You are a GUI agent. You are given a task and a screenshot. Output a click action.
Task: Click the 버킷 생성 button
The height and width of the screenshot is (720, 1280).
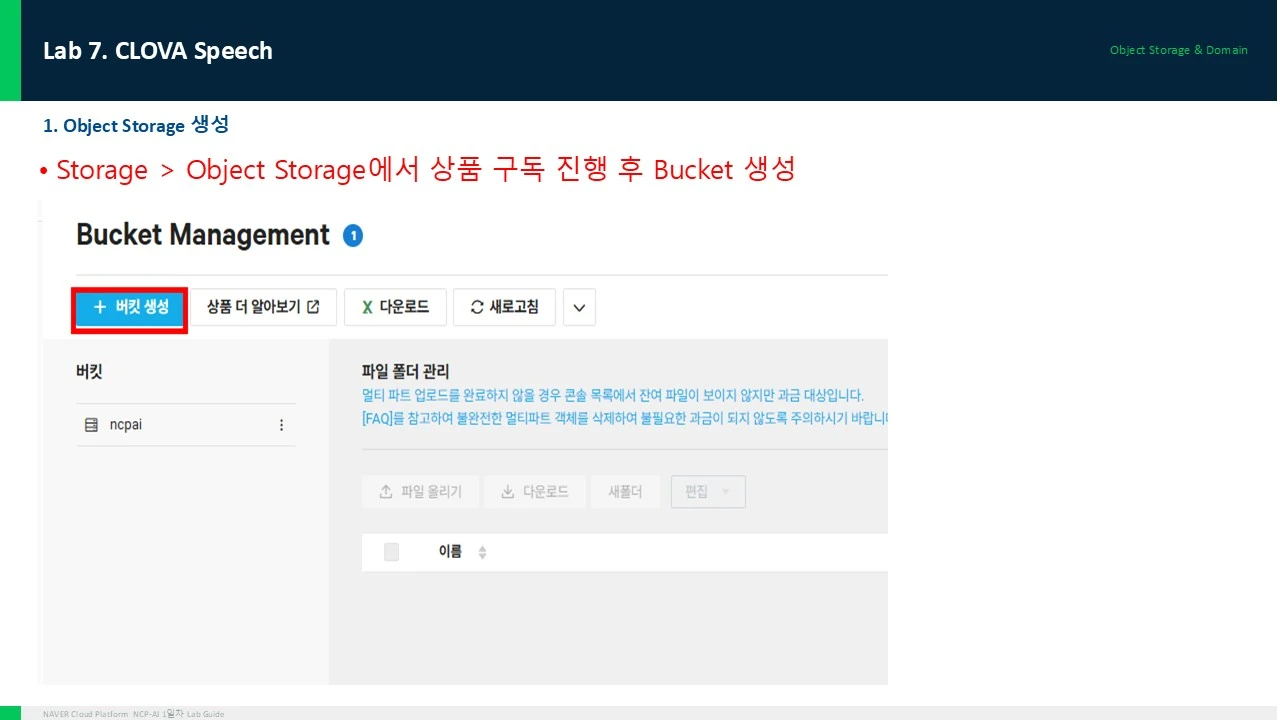point(130,308)
